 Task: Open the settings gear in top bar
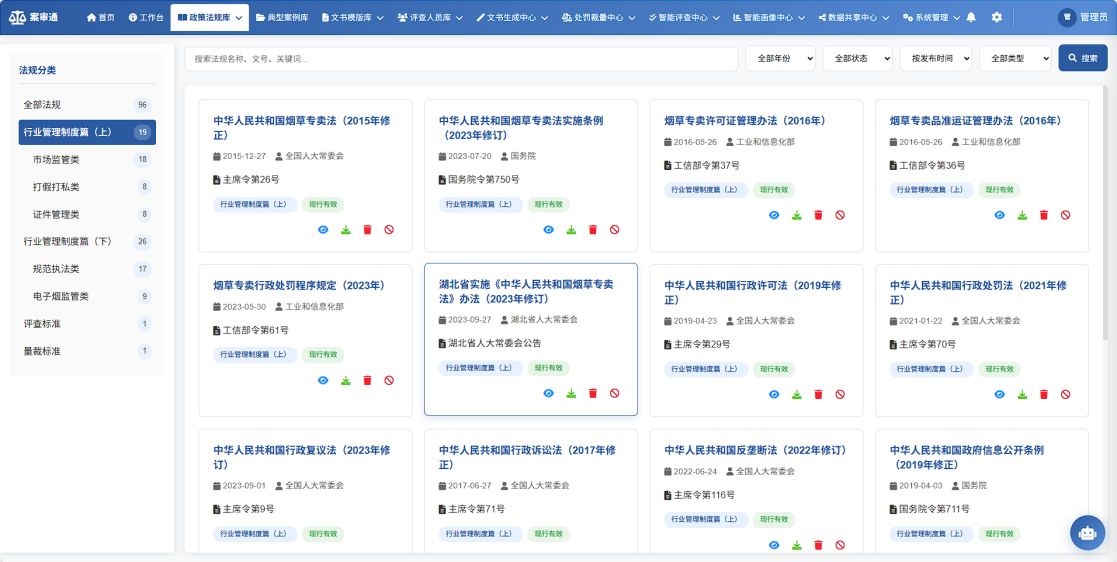coord(996,18)
